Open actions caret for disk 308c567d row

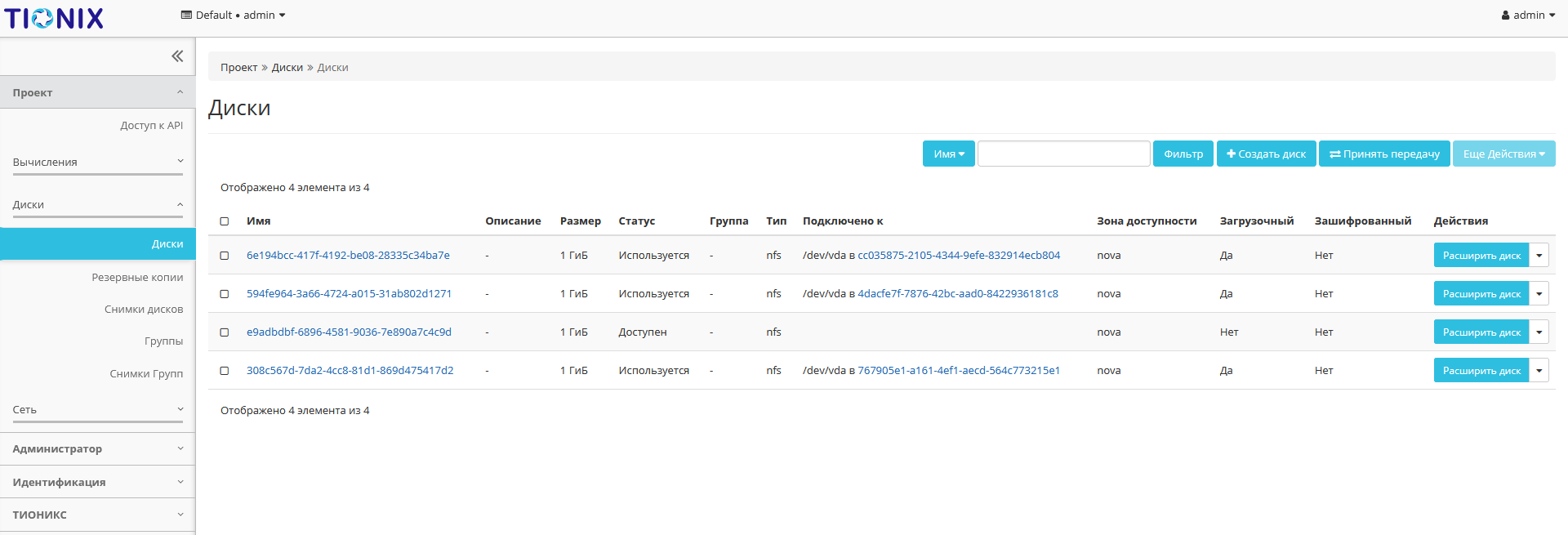tap(1539, 371)
